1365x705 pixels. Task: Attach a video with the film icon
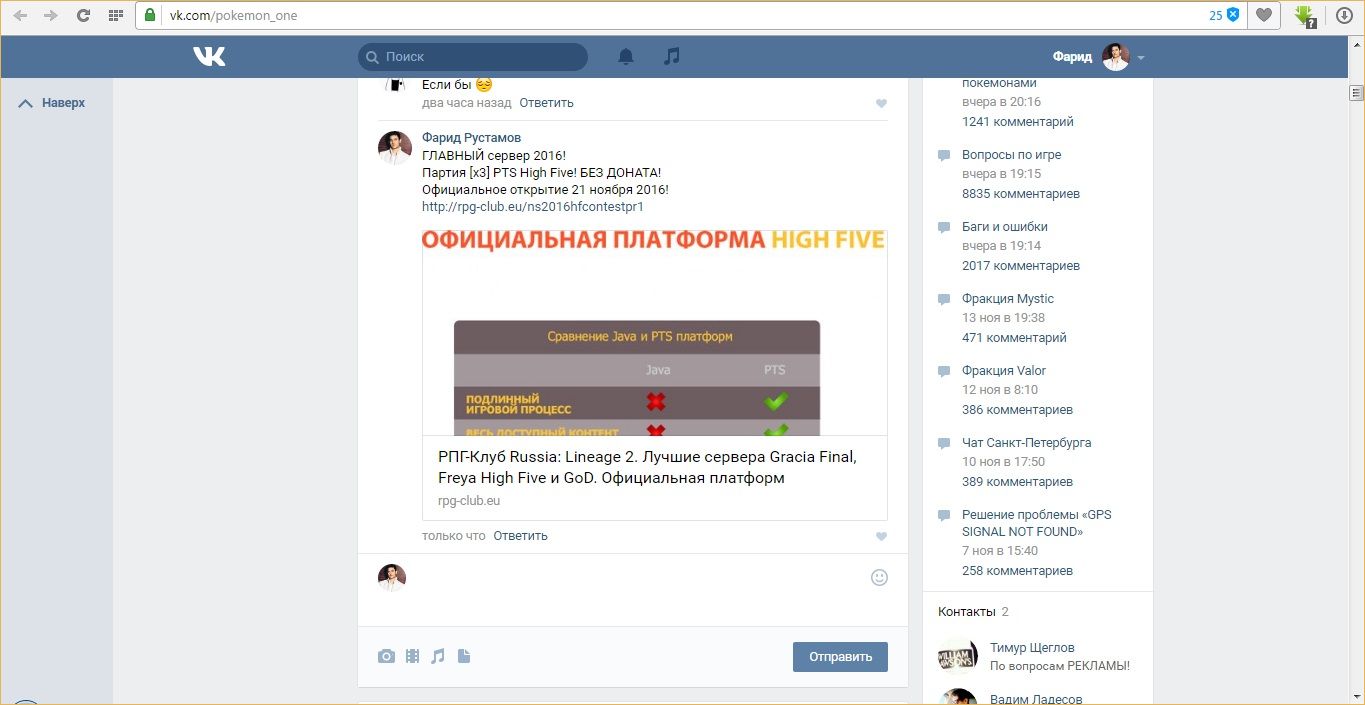412,656
